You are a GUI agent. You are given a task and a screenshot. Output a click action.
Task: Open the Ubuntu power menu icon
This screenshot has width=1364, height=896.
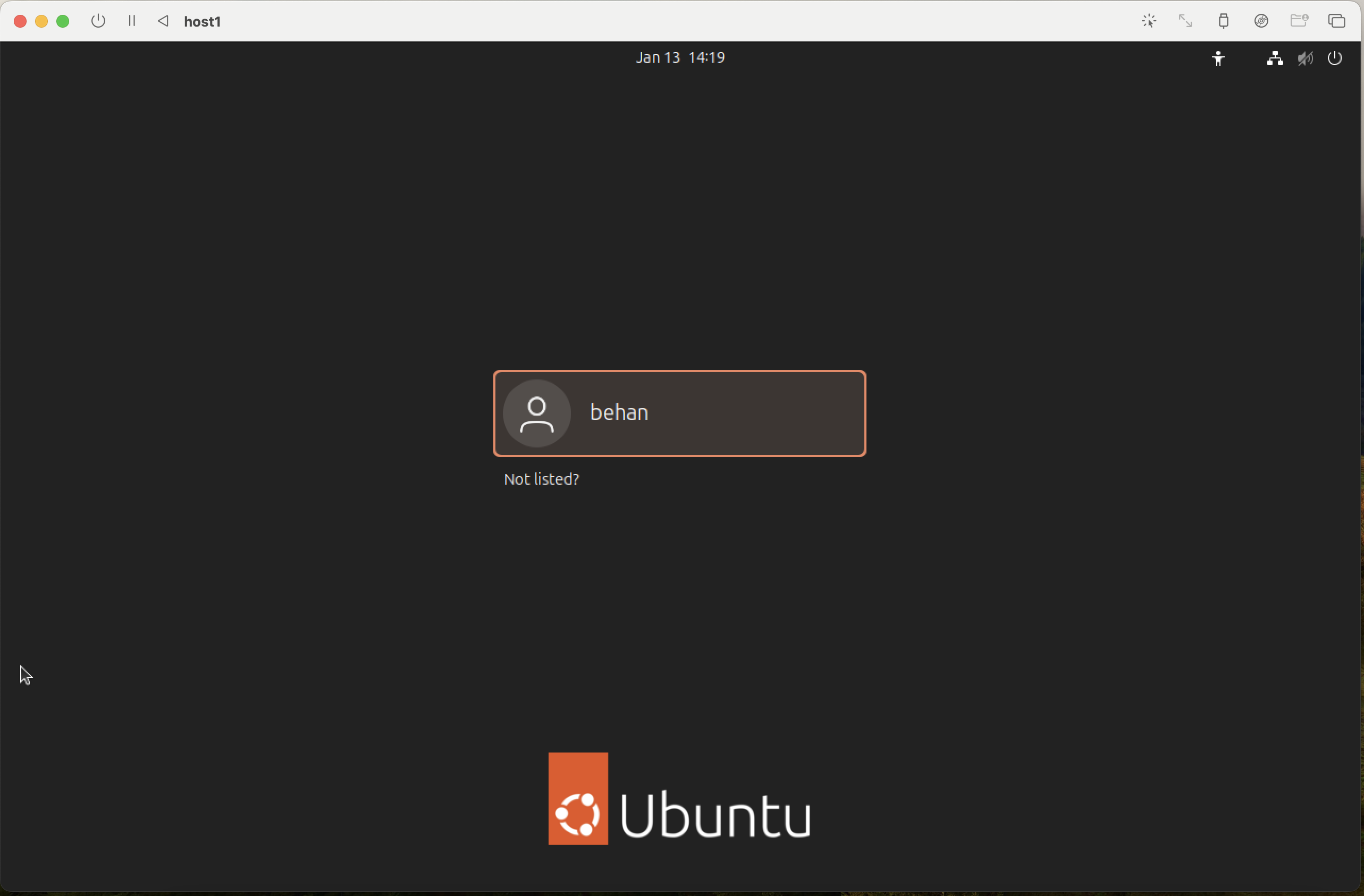[x=1335, y=58]
